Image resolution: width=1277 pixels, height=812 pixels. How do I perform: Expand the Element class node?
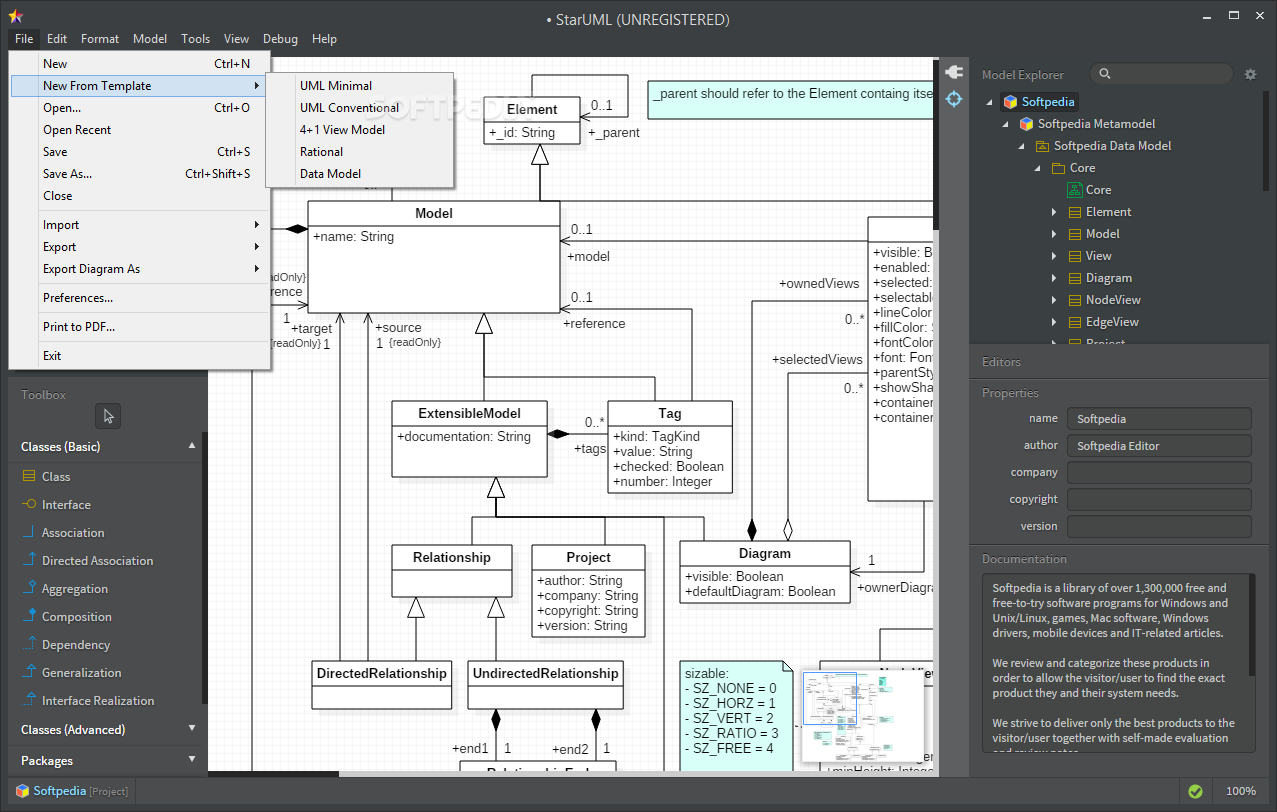1054,212
